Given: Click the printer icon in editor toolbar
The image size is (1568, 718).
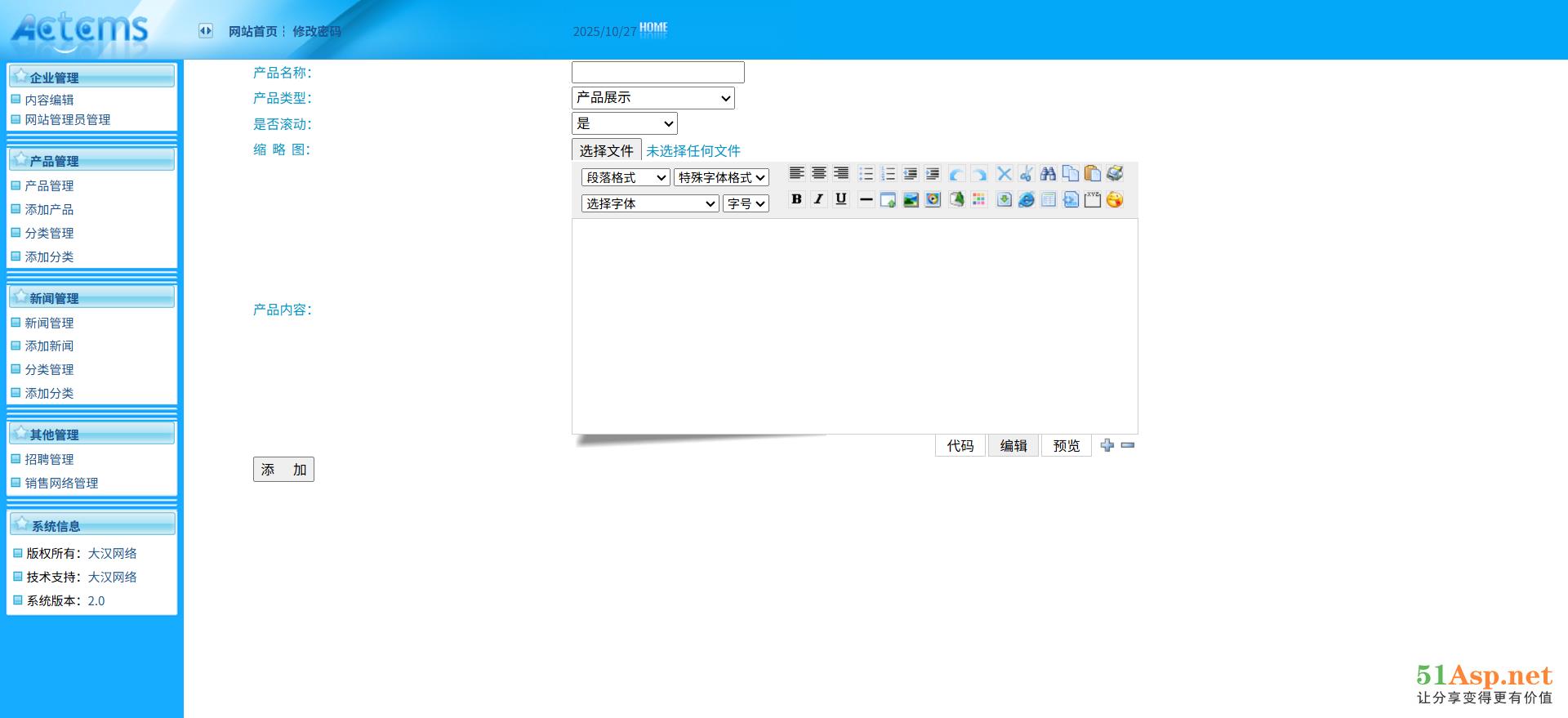Looking at the screenshot, I should pyautogui.click(x=1115, y=173).
